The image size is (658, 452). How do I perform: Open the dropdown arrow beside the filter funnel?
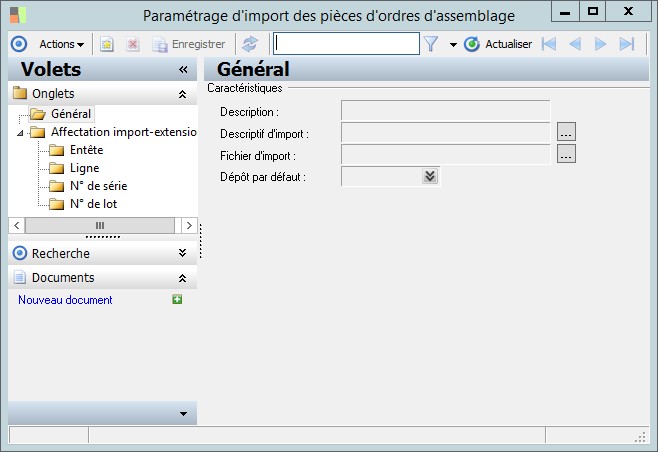point(452,44)
